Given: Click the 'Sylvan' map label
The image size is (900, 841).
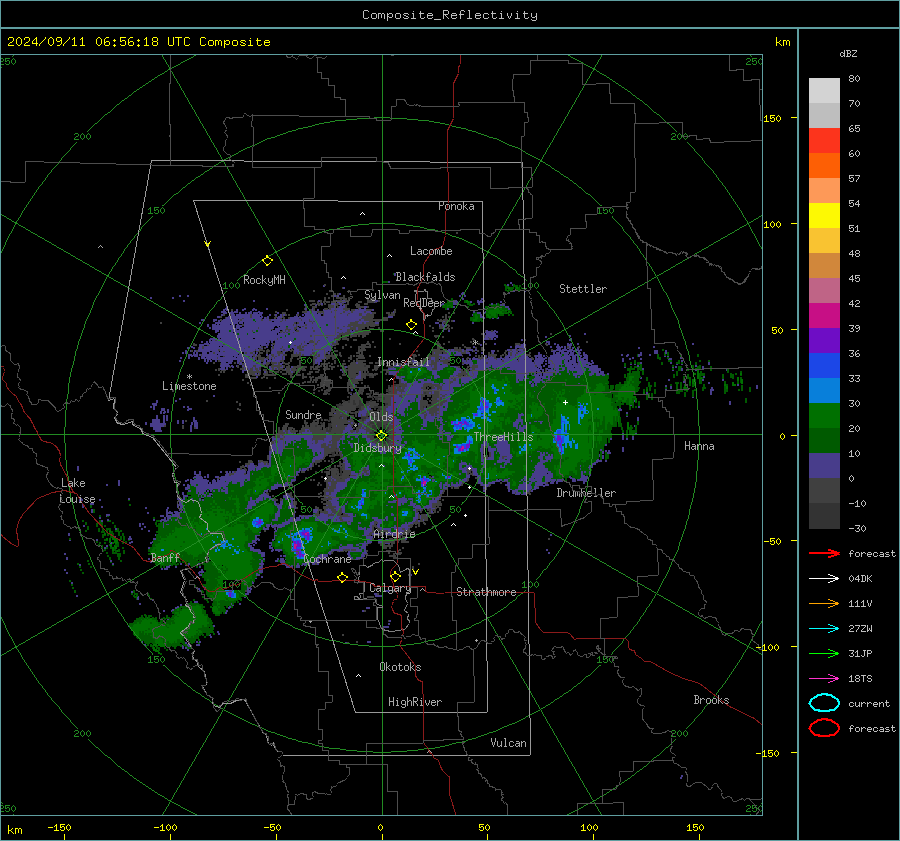Looking at the screenshot, I should tap(382, 295).
